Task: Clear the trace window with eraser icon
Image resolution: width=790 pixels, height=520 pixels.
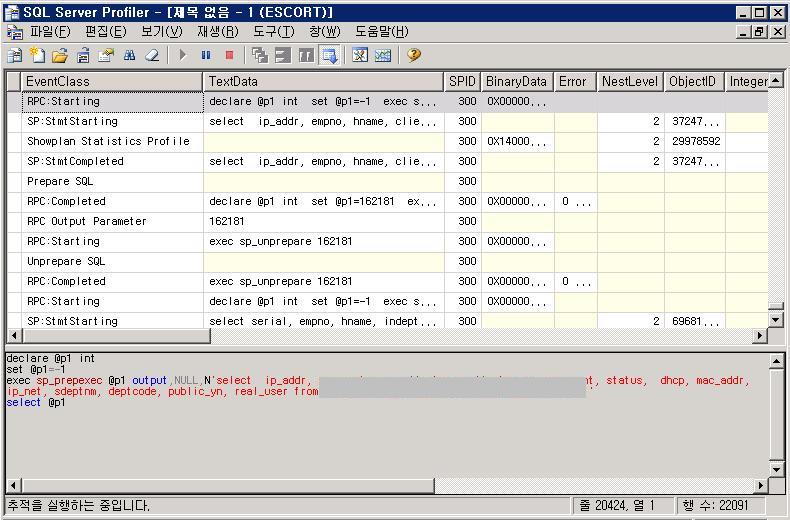Action: [x=152, y=55]
